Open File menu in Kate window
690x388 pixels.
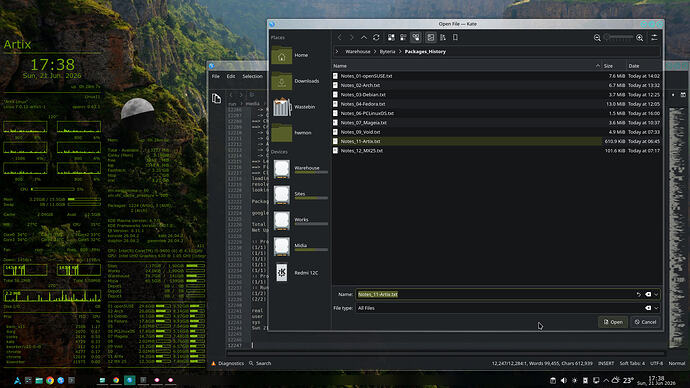[x=216, y=76]
